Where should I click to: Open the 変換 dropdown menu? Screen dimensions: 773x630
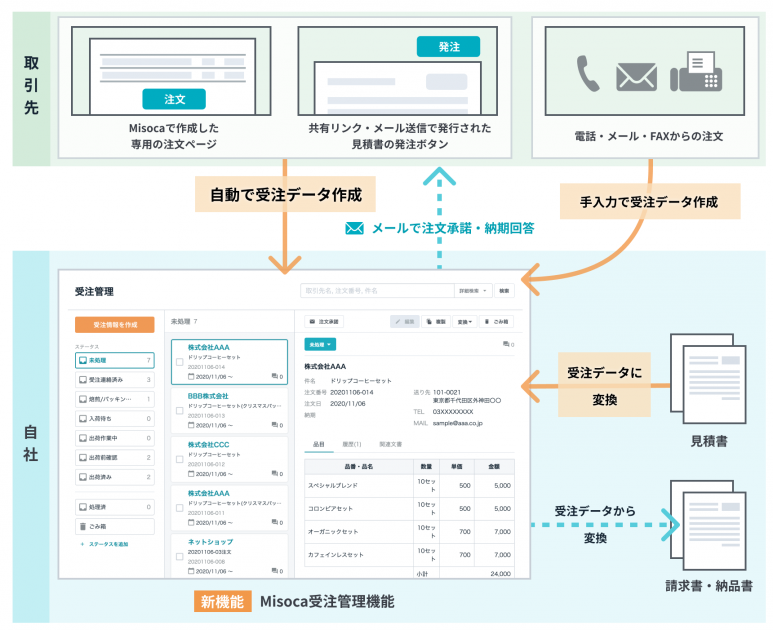[x=465, y=322]
